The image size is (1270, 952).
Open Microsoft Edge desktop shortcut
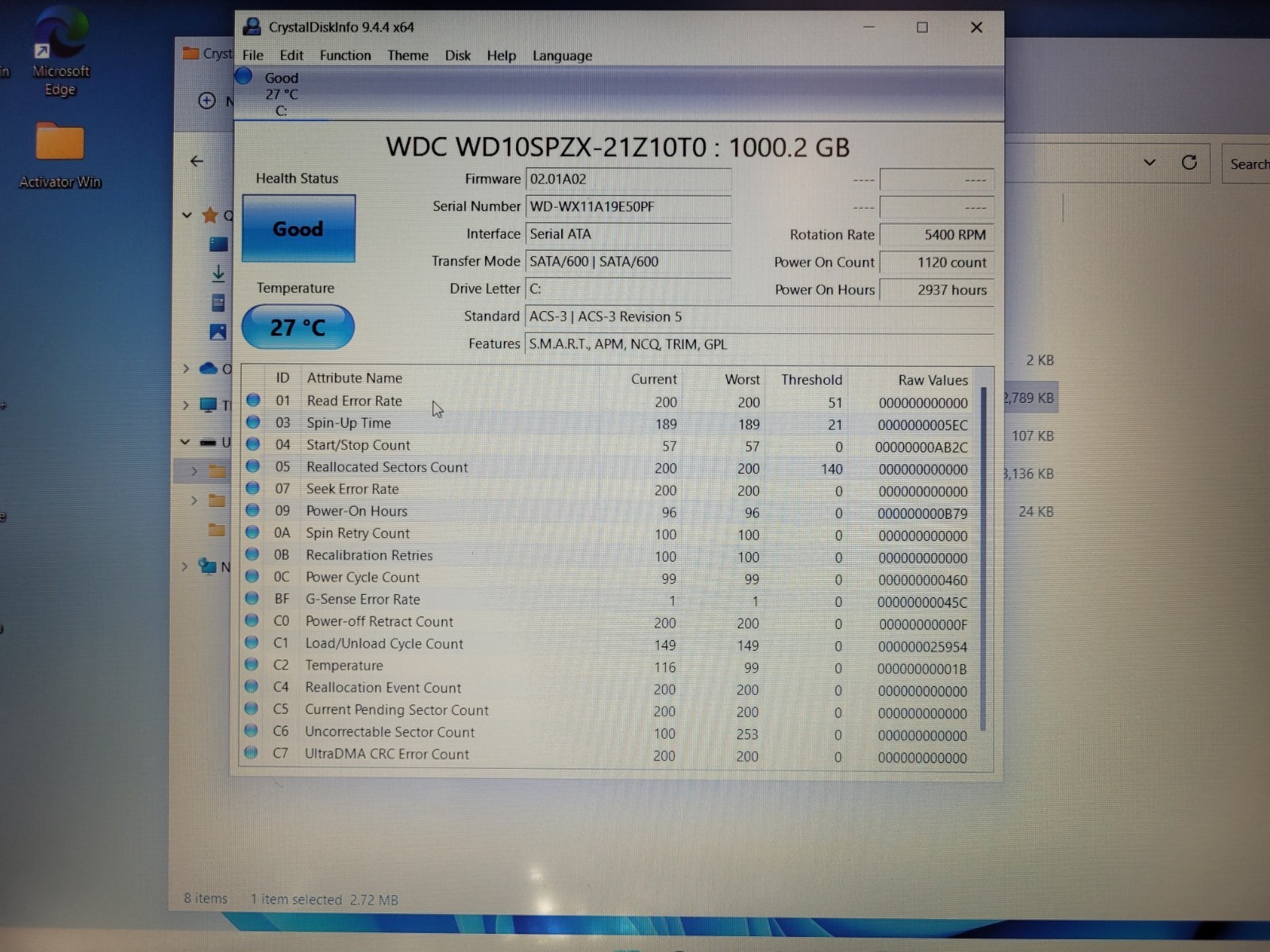point(61,52)
